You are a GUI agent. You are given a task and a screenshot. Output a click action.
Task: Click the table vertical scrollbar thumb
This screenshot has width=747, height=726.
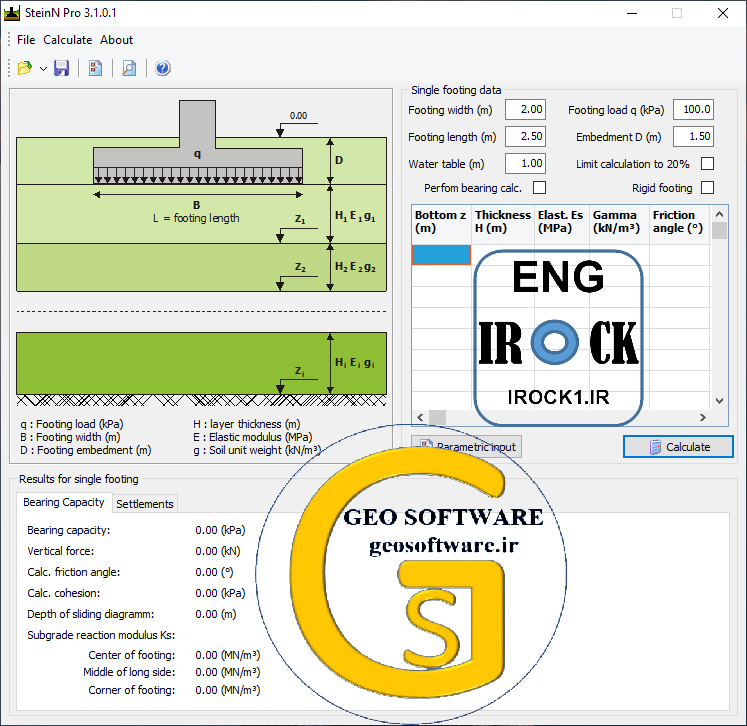click(719, 231)
